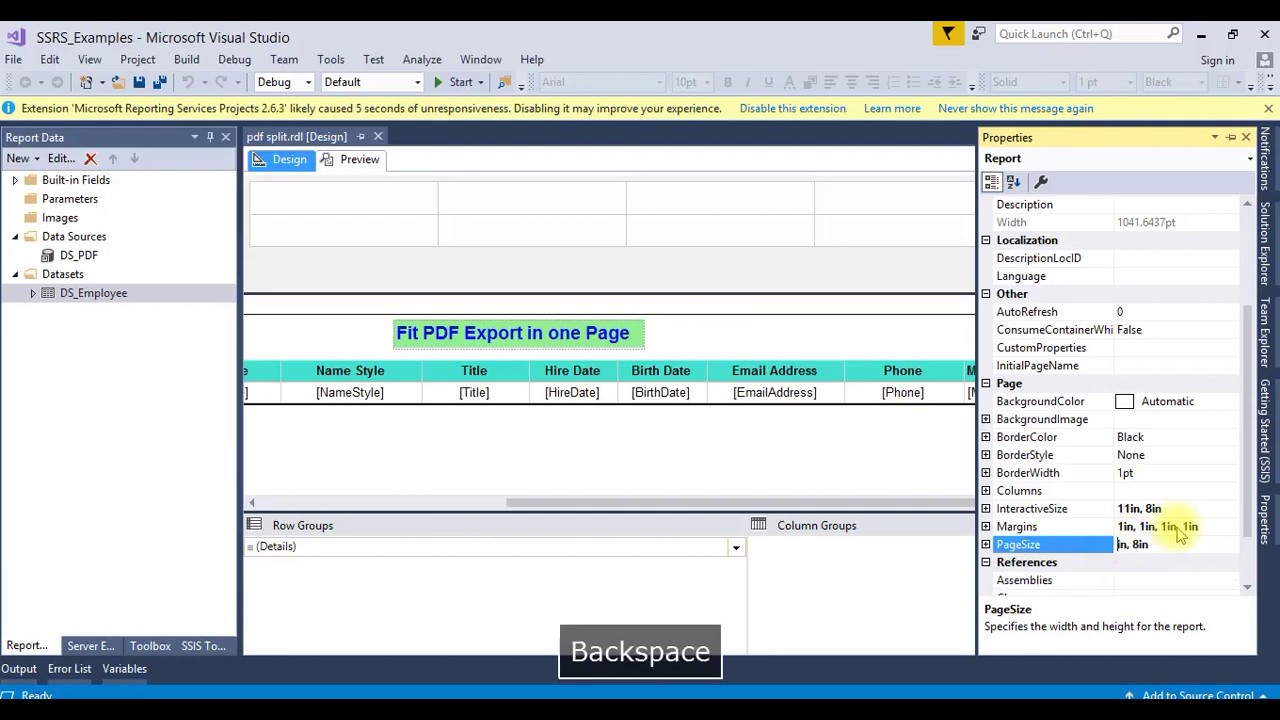Open the Report object selector dropdown
Viewport: 1280px width, 720px height.
pos(1249,159)
